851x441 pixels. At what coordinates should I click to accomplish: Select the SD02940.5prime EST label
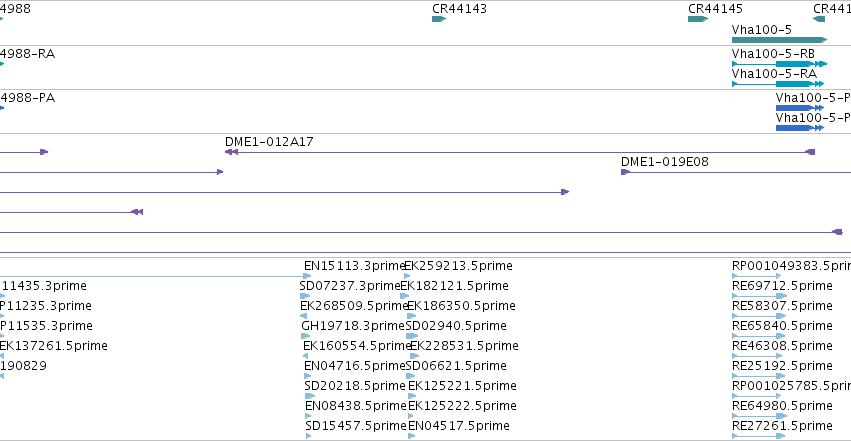pos(456,326)
